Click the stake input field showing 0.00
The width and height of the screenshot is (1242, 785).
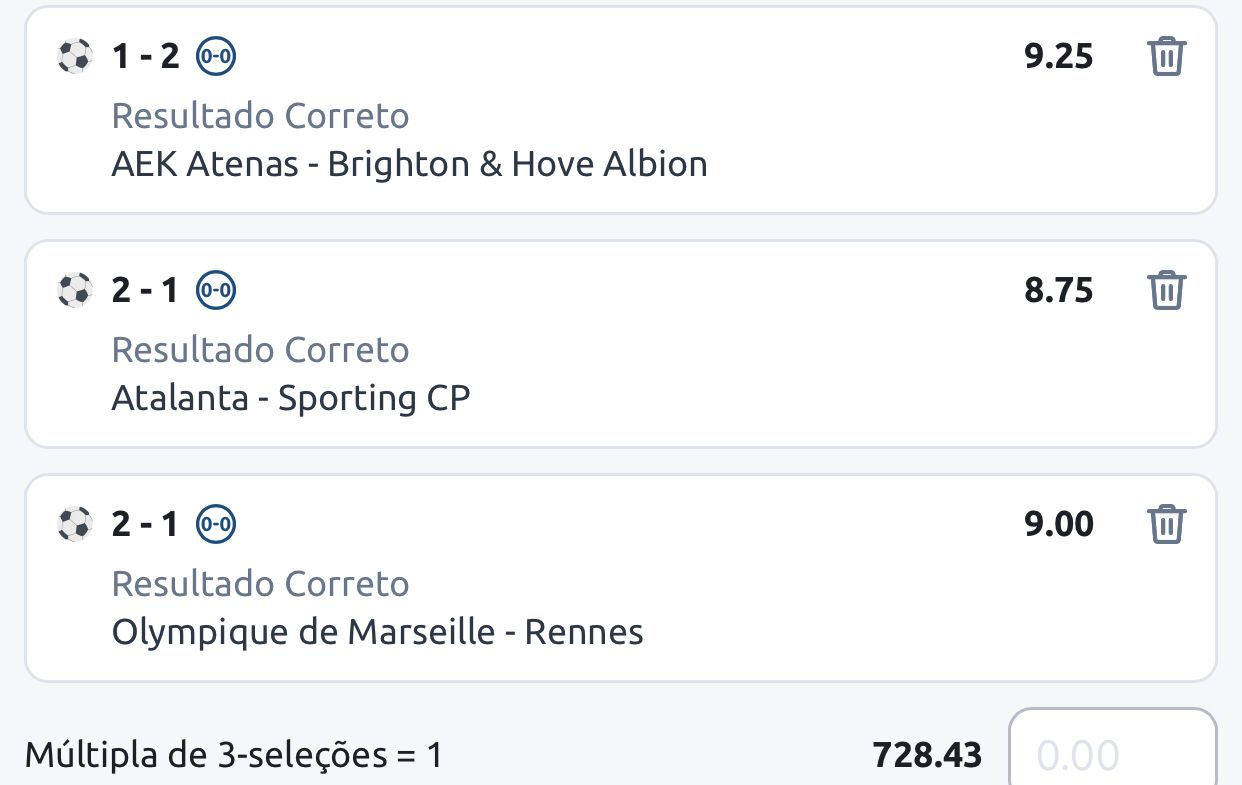pyautogui.click(x=1112, y=750)
